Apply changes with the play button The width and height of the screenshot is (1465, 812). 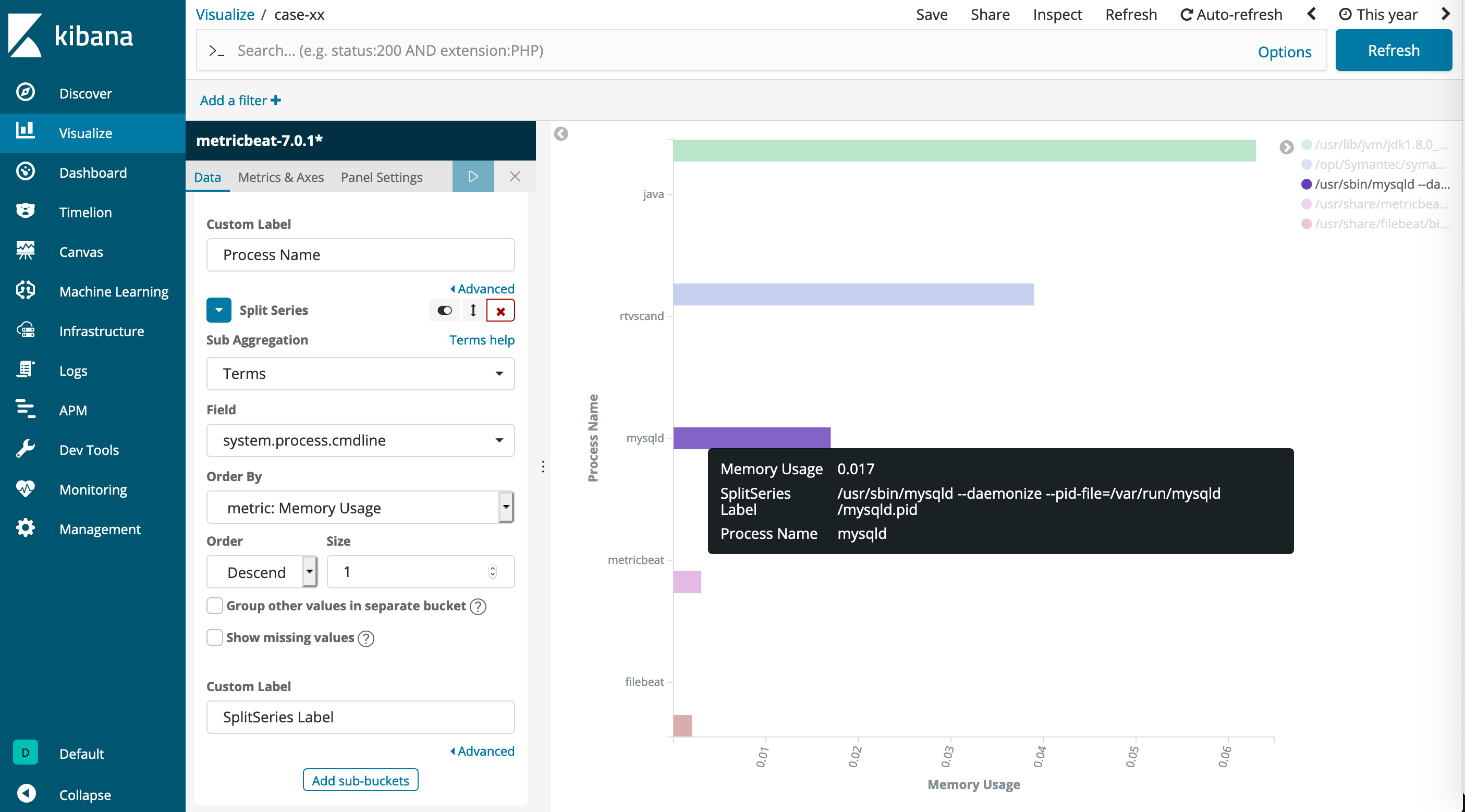tap(472, 176)
